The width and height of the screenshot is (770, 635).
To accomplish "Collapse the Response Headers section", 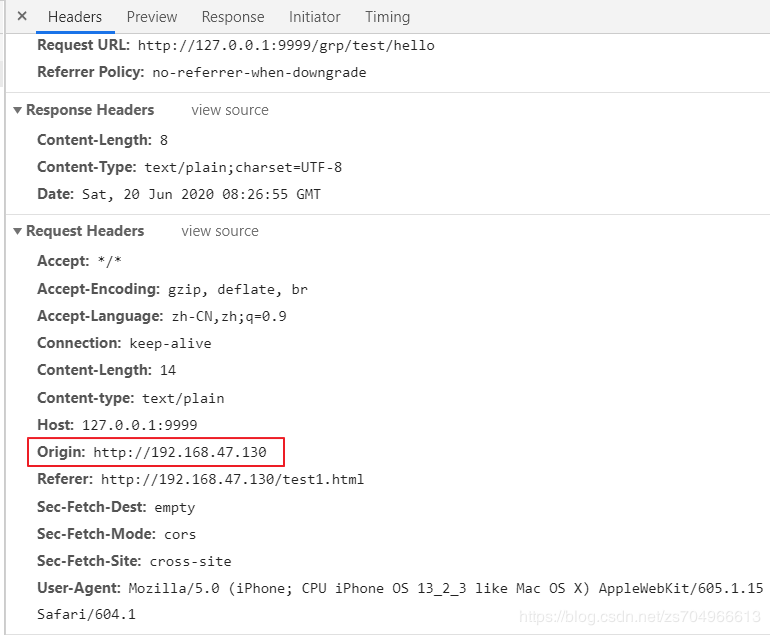I will [x=18, y=110].
